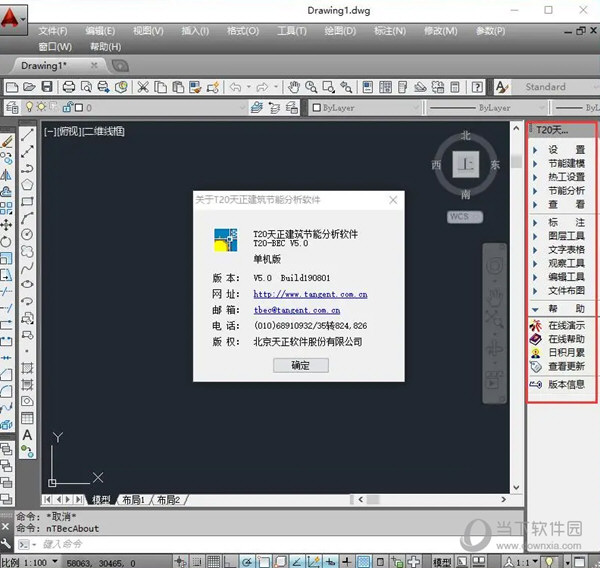The height and width of the screenshot is (568, 600).
Task: Save the drawing with the floppy icon
Action: point(47,87)
